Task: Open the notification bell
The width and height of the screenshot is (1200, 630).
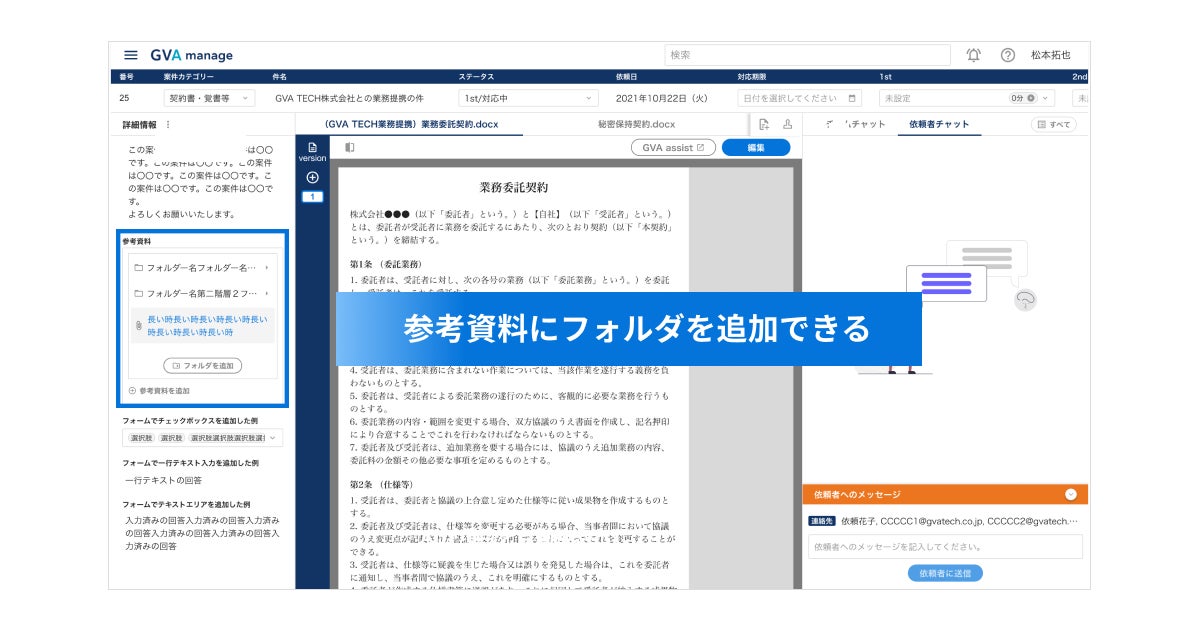Action: coord(973,55)
